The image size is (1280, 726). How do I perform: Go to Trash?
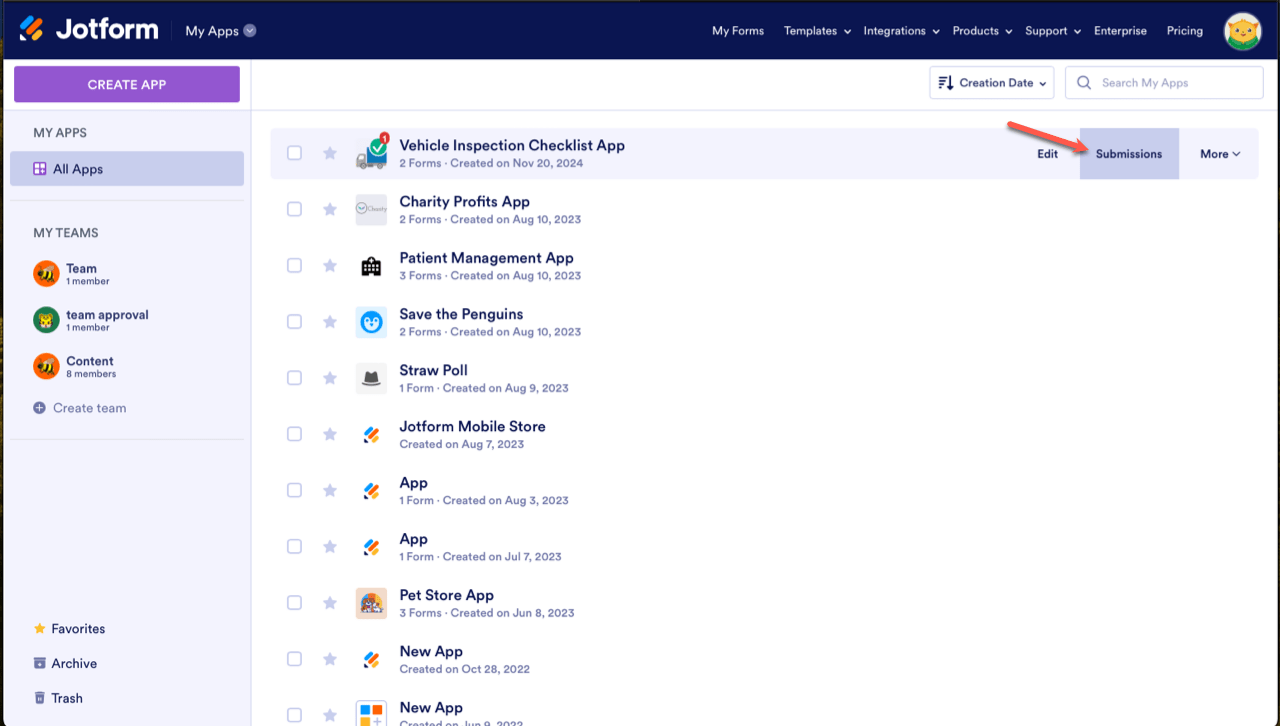58,698
